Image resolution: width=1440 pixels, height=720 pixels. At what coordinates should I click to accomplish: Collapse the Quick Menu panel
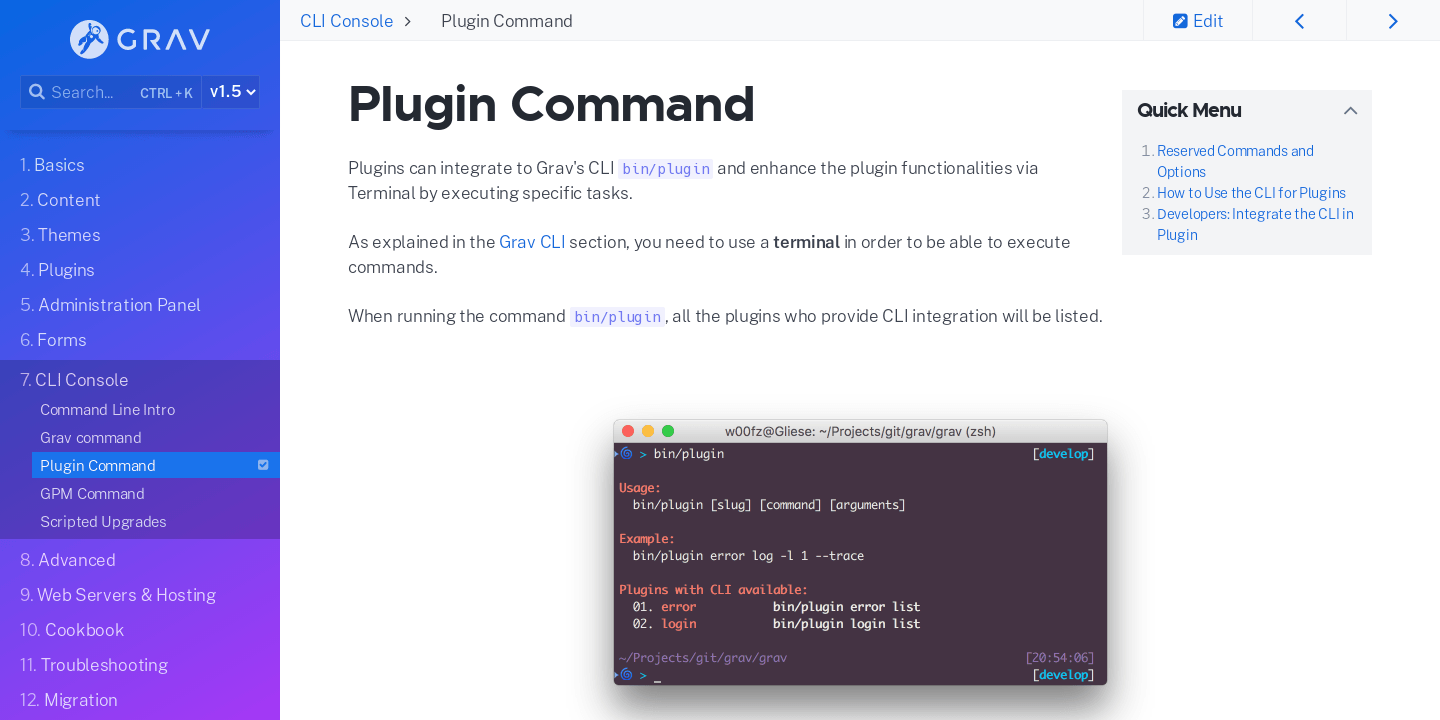coord(1351,110)
